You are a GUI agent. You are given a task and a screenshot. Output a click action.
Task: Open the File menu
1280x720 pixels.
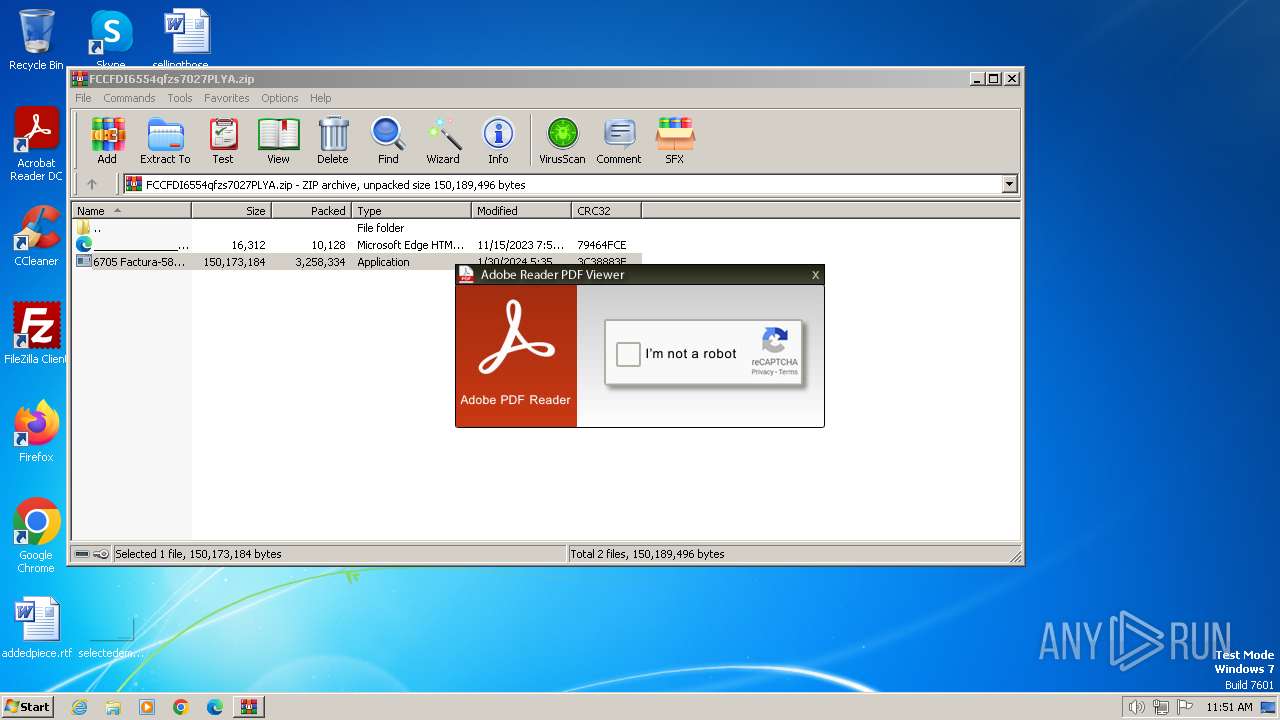[83, 98]
